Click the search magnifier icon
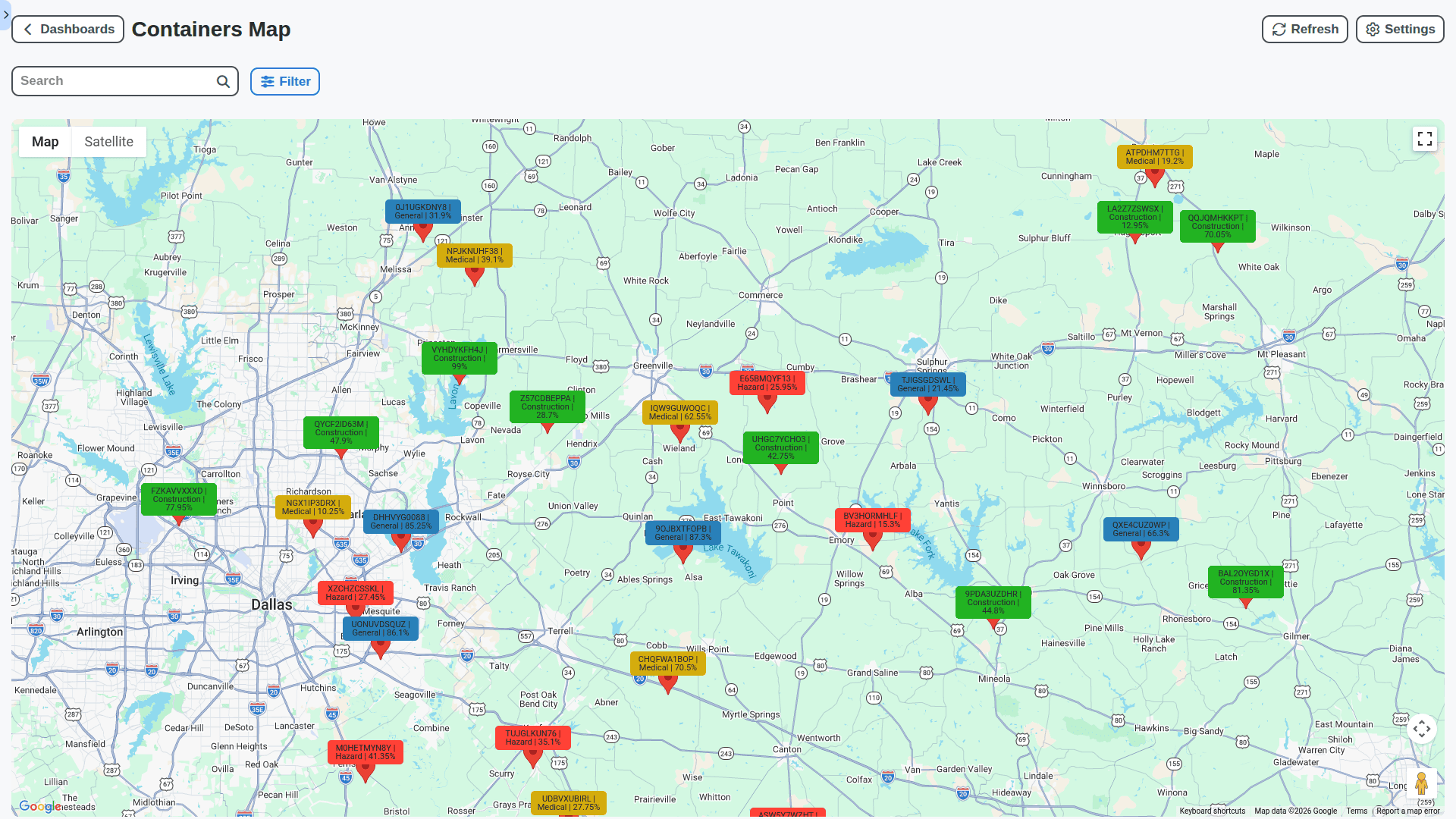 (222, 80)
